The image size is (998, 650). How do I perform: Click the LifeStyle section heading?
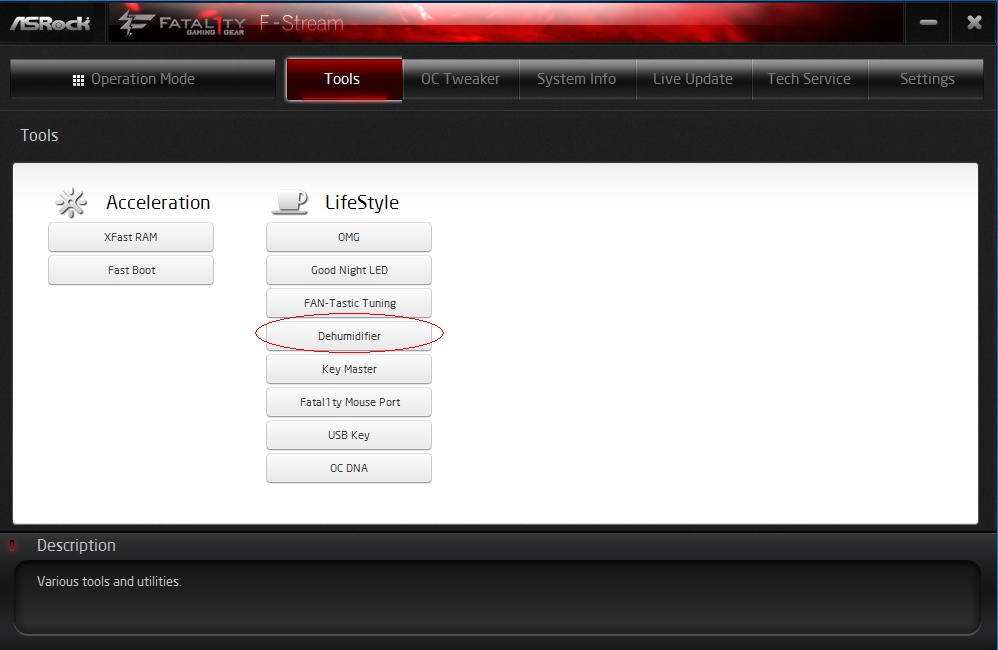coord(362,202)
